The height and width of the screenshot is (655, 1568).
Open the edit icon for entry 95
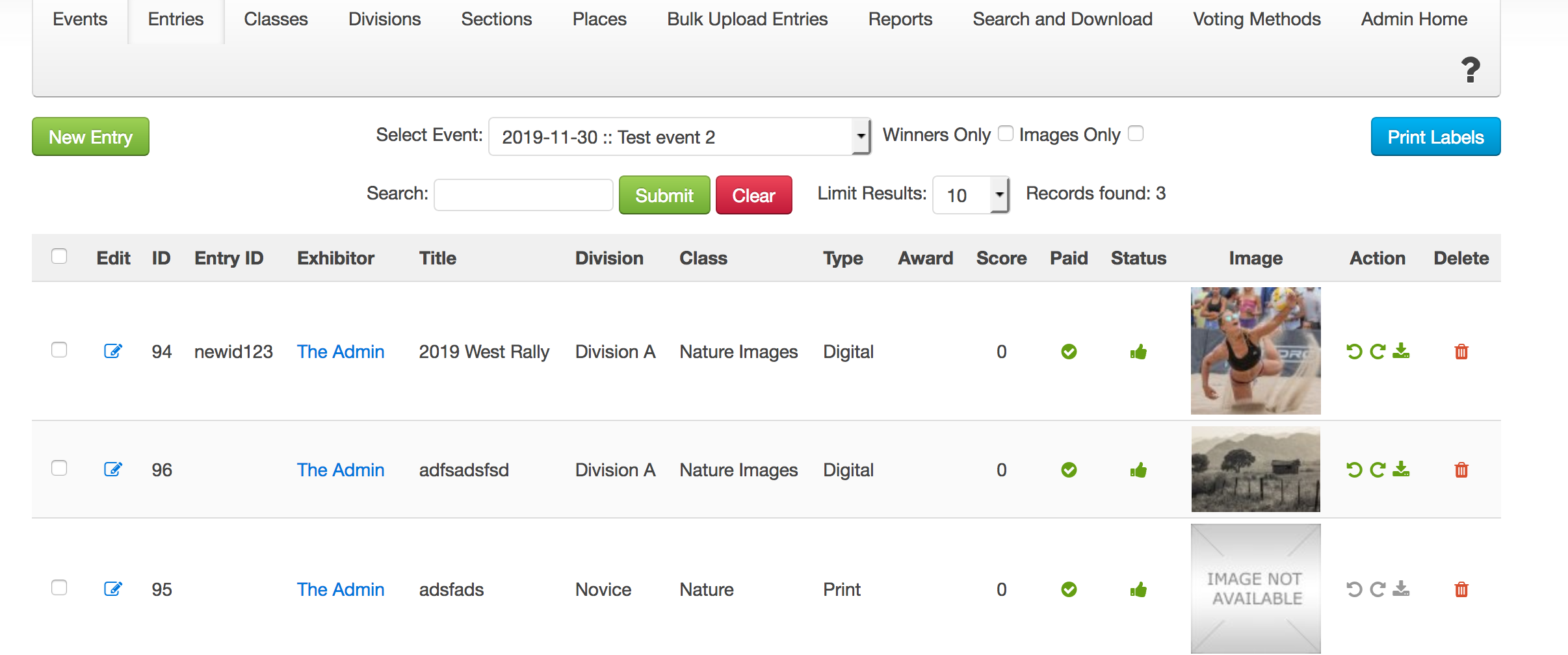(x=113, y=589)
